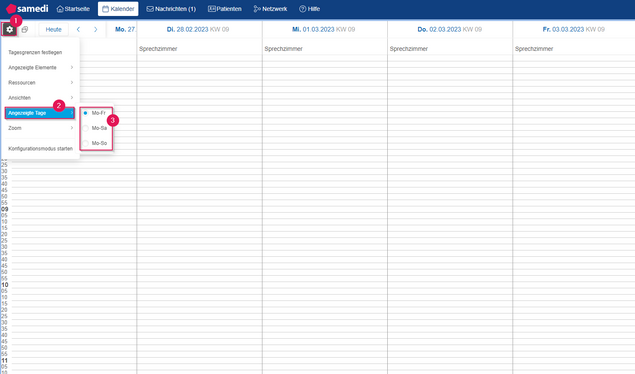
Task: Open the Ansichten menu entry
Action: click(40, 98)
